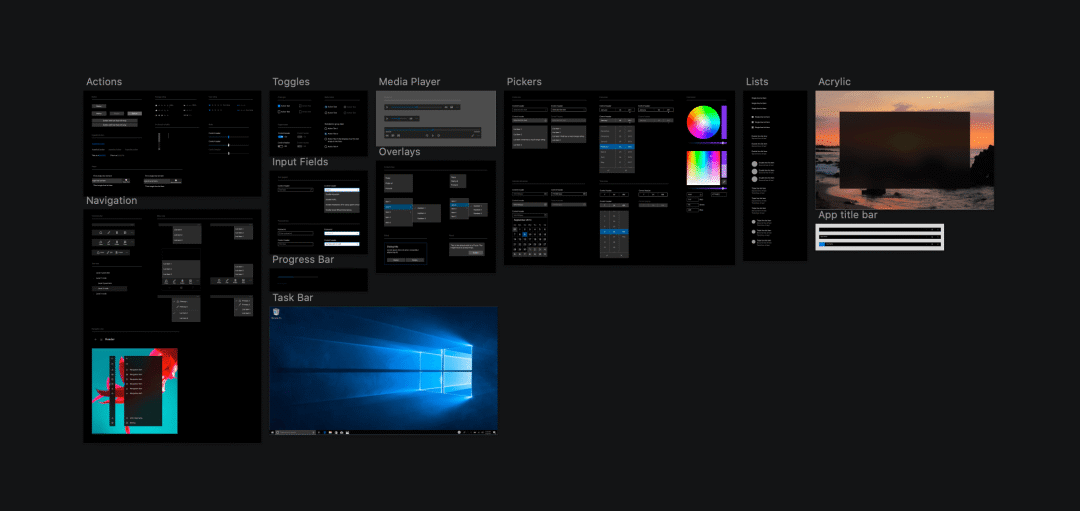Click the vertical scrollbar in the Actions frame

(159, 141)
